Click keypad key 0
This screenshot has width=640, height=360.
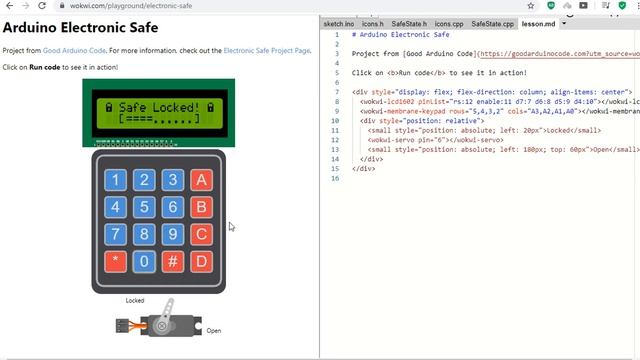coord(144,261)
